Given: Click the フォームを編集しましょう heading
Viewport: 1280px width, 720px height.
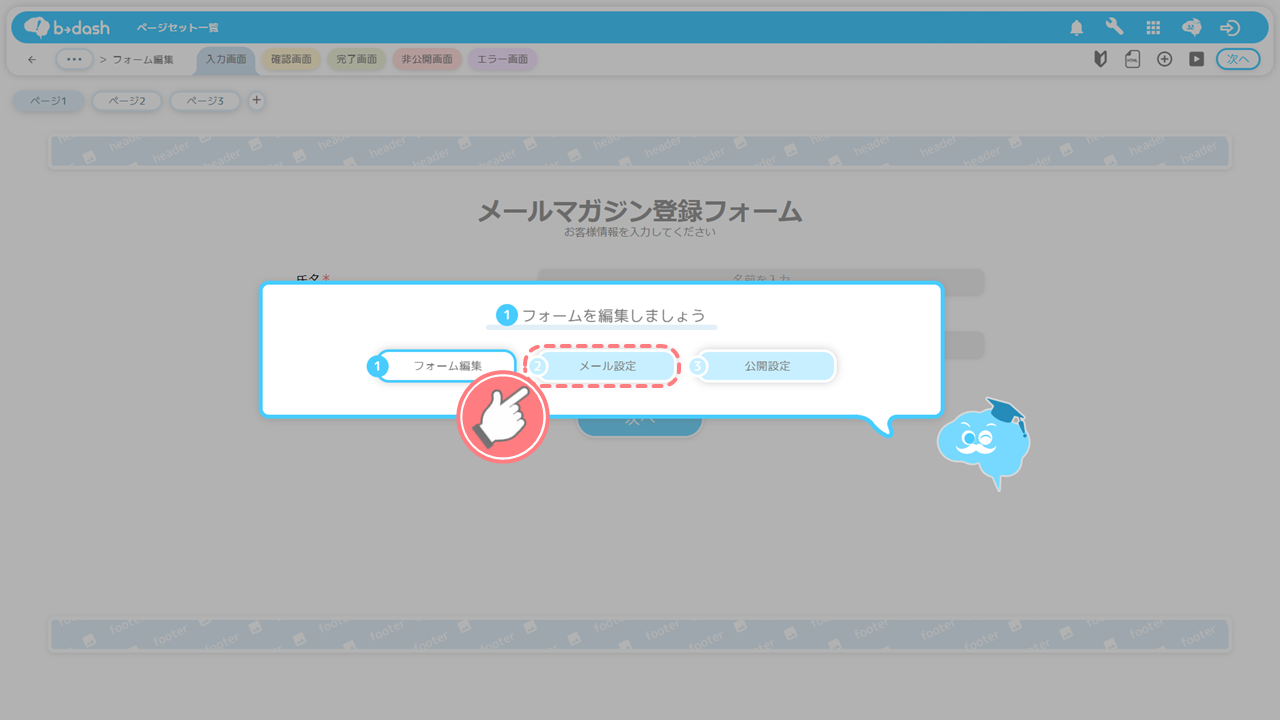Looking at the screenshot, I should point(613,315).
